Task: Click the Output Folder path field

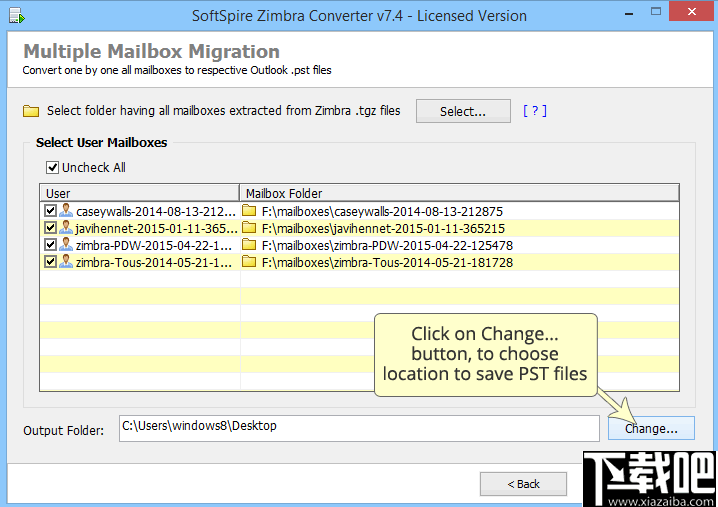Action: tap(359, 428)
